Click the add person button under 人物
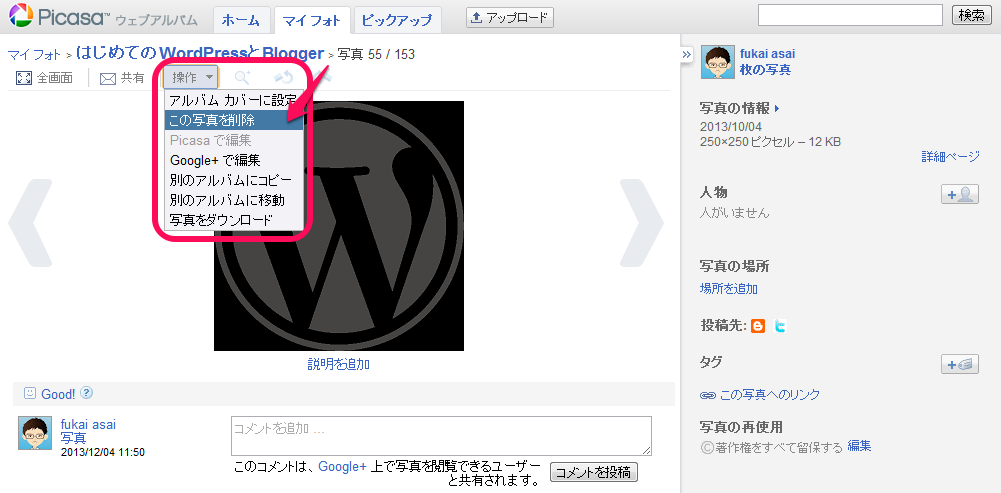1001x493 pixels. pyautogui.click(x=960, y=194)
